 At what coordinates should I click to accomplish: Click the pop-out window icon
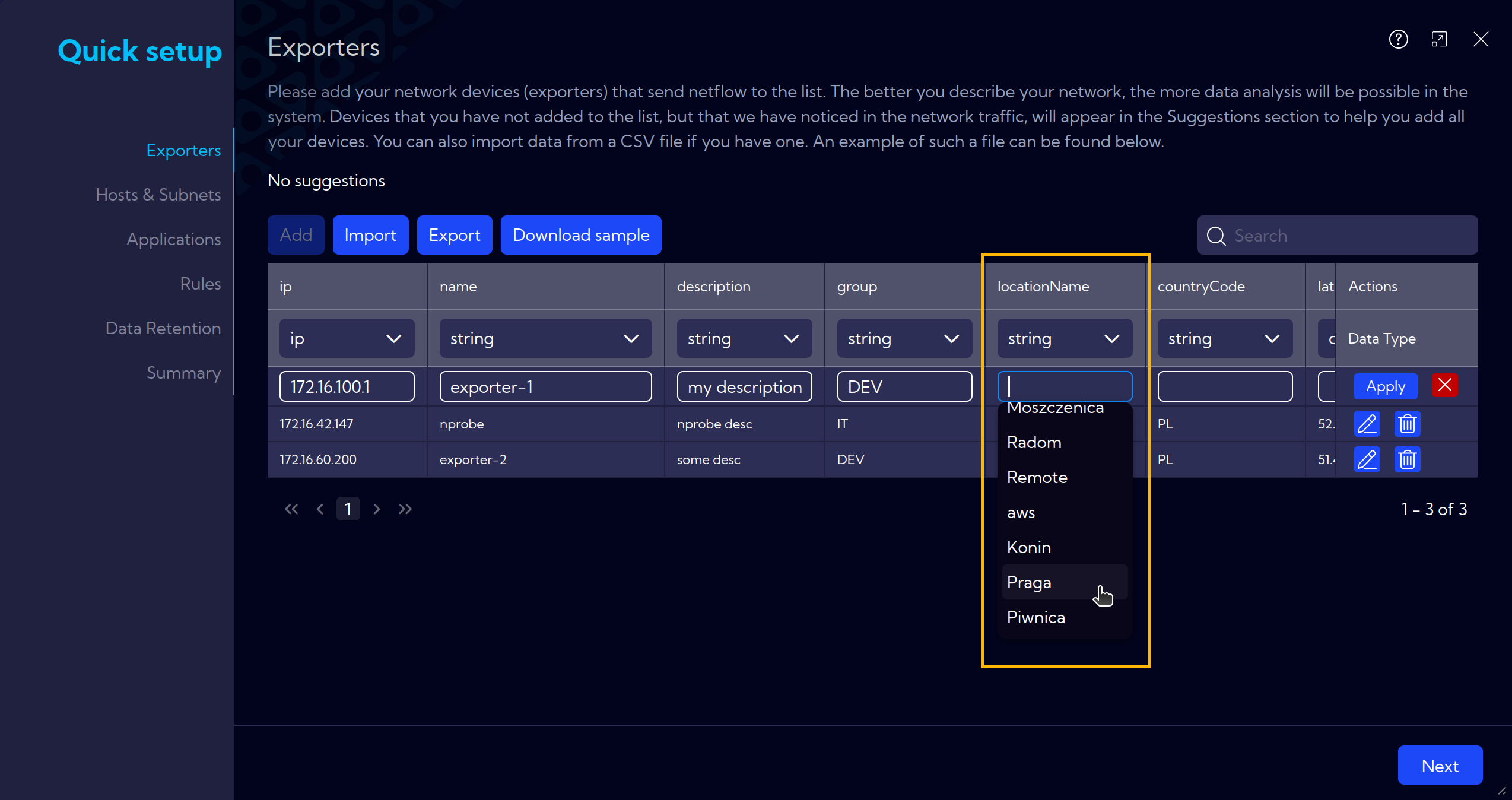click(x=1440, y=40)
